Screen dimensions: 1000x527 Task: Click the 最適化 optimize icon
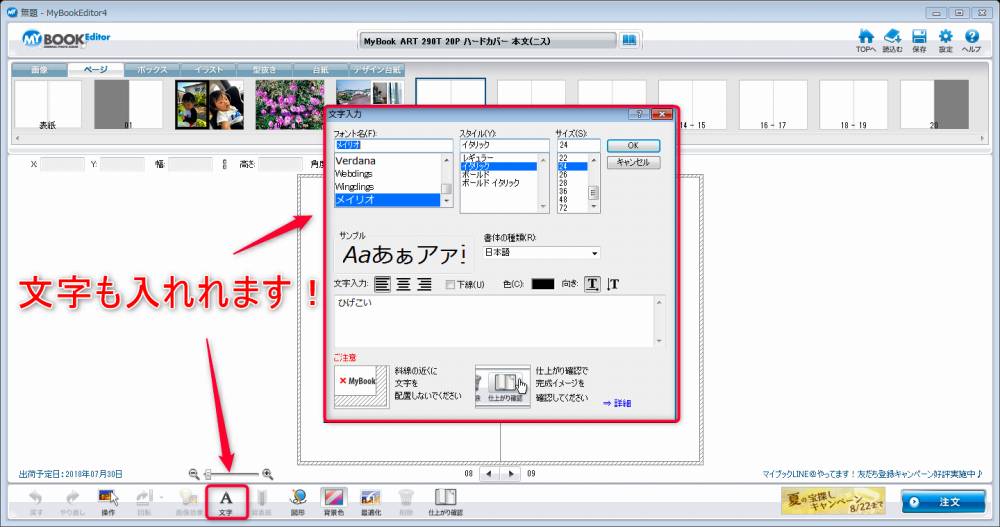(371, 502)
